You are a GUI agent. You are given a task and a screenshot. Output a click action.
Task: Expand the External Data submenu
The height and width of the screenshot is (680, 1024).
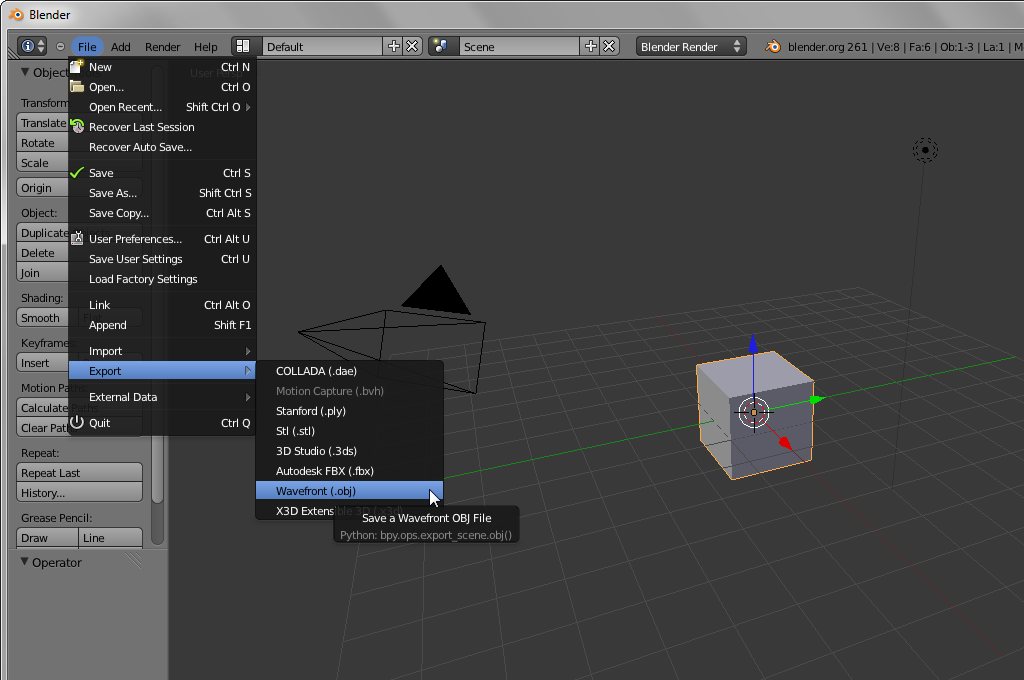162,397
